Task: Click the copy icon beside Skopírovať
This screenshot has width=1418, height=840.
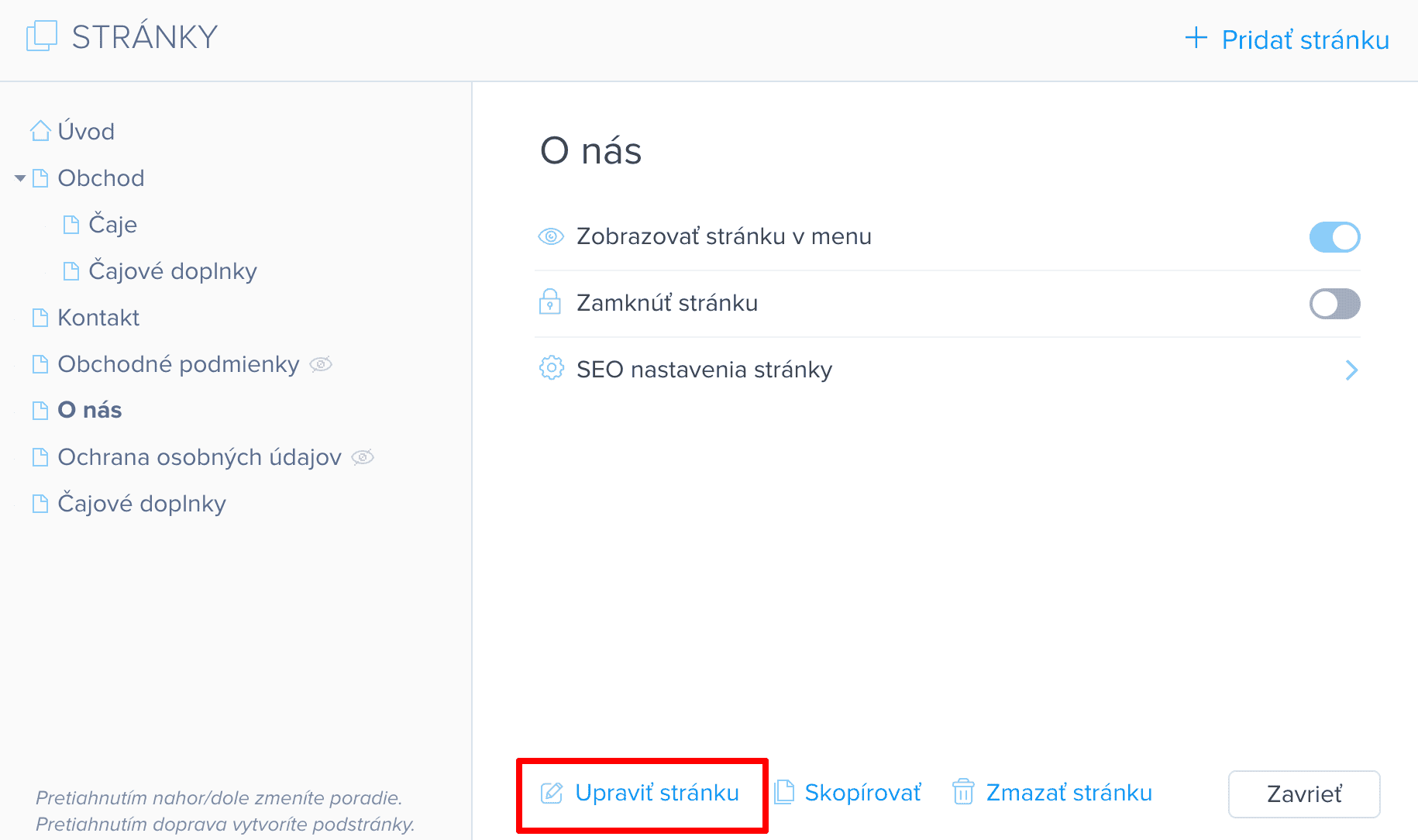Action: click(x=784, y=792)
